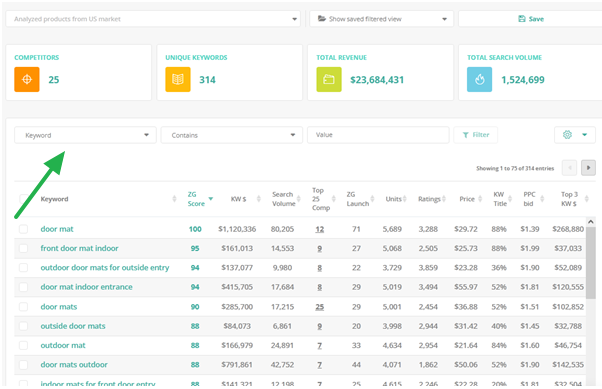Open the 'door mats' keyword link

(x=59, y=307)
